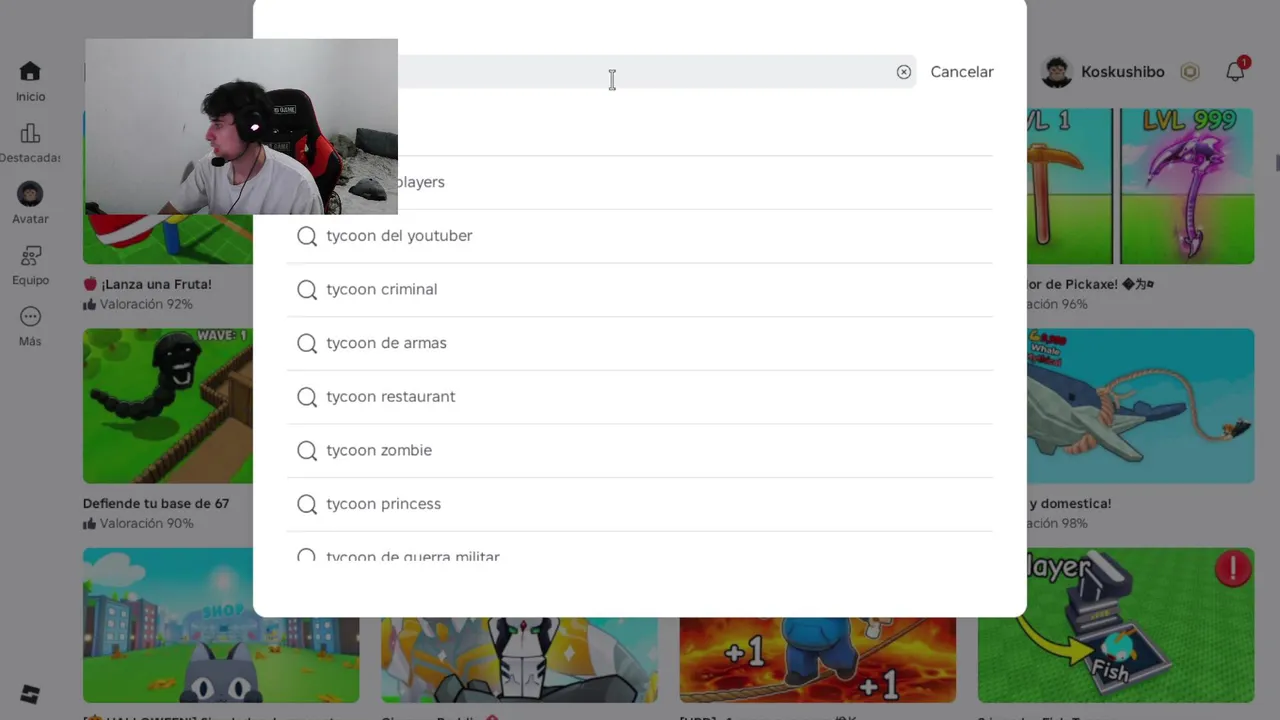Open the fish tycoon game thumbnail

[1116, 625]
